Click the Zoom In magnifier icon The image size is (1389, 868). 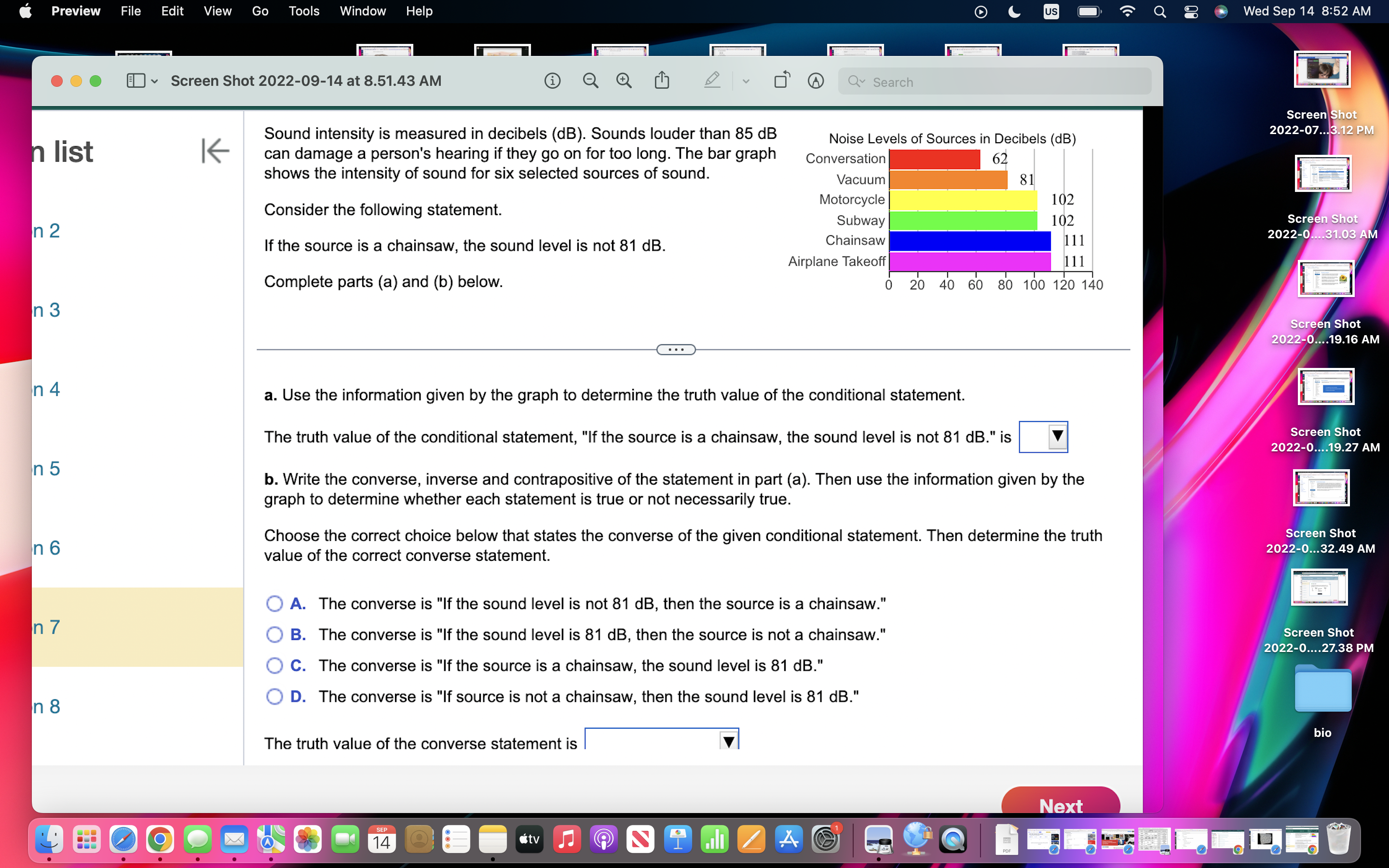pos(624,81)
